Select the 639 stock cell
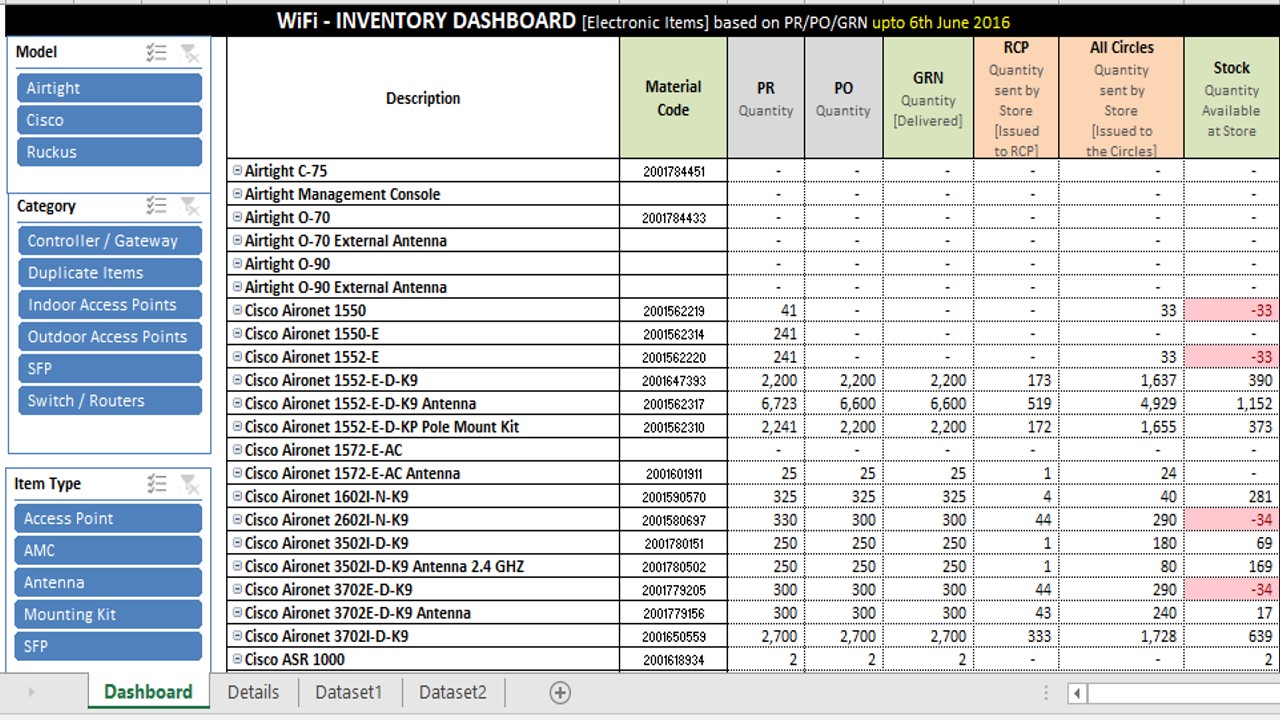The height and width of the screenshot is (720, 1280). click(1232, 636)
